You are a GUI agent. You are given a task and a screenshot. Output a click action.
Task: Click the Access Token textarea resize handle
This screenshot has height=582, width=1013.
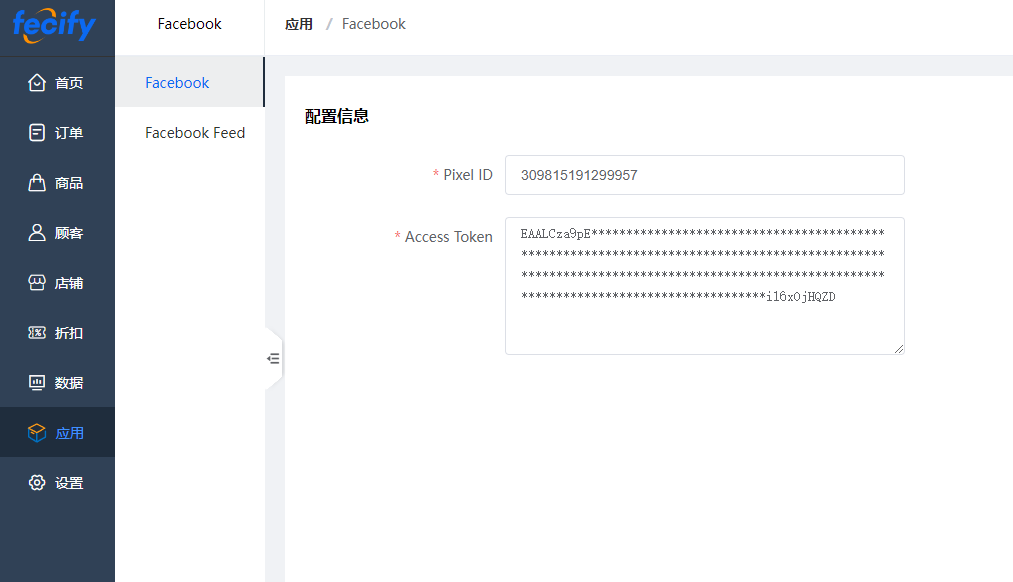pos(899,349)
